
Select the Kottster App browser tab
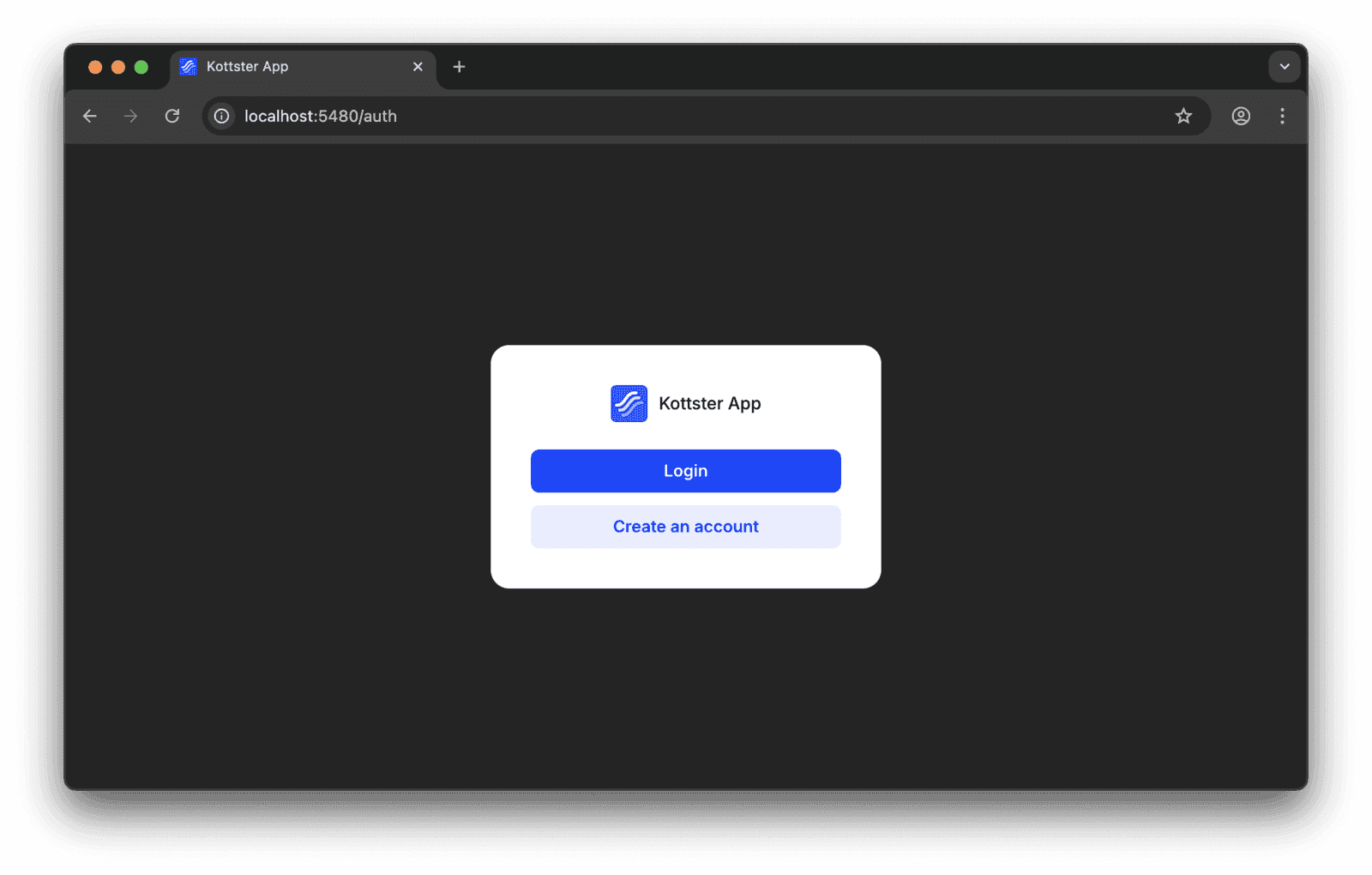[304, 67]
